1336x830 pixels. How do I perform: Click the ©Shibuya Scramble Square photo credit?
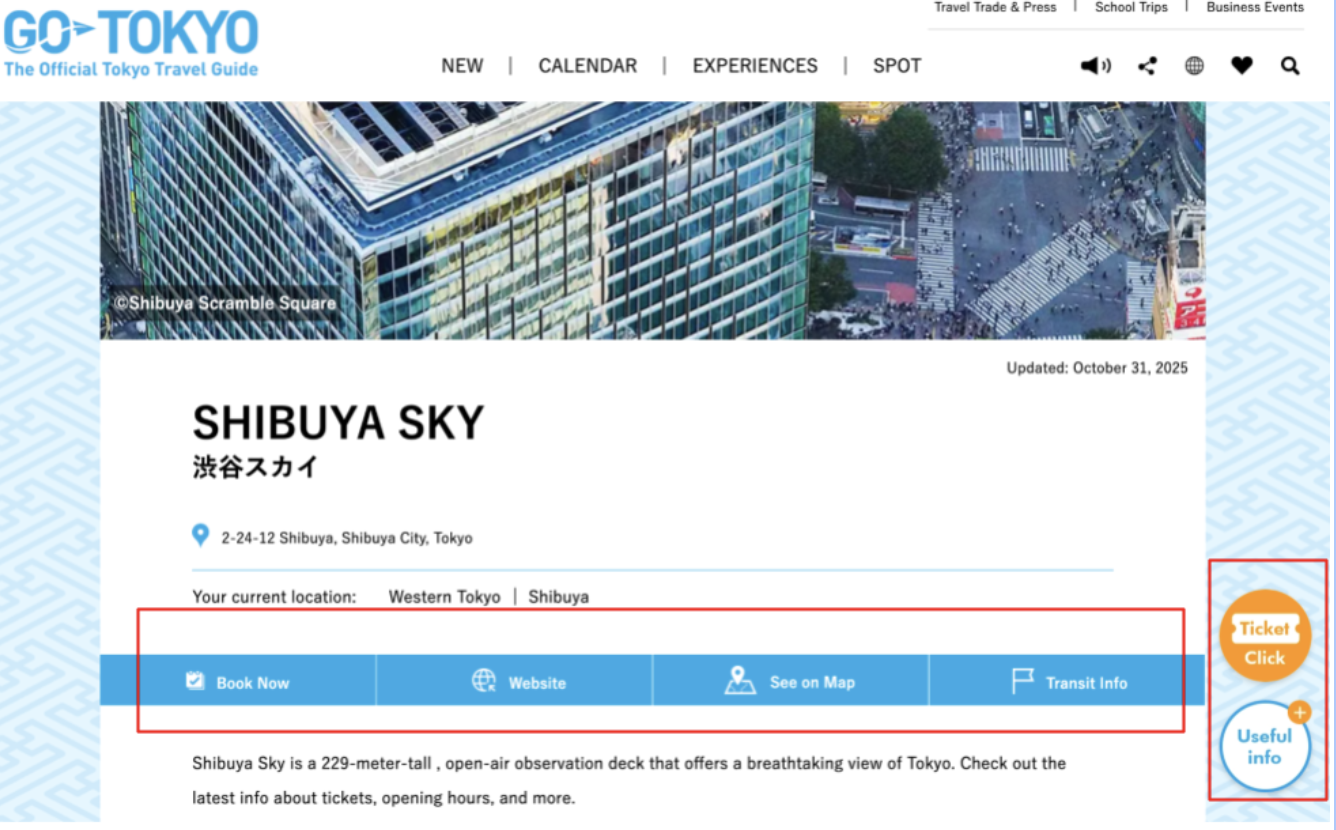tap(224, 303)
